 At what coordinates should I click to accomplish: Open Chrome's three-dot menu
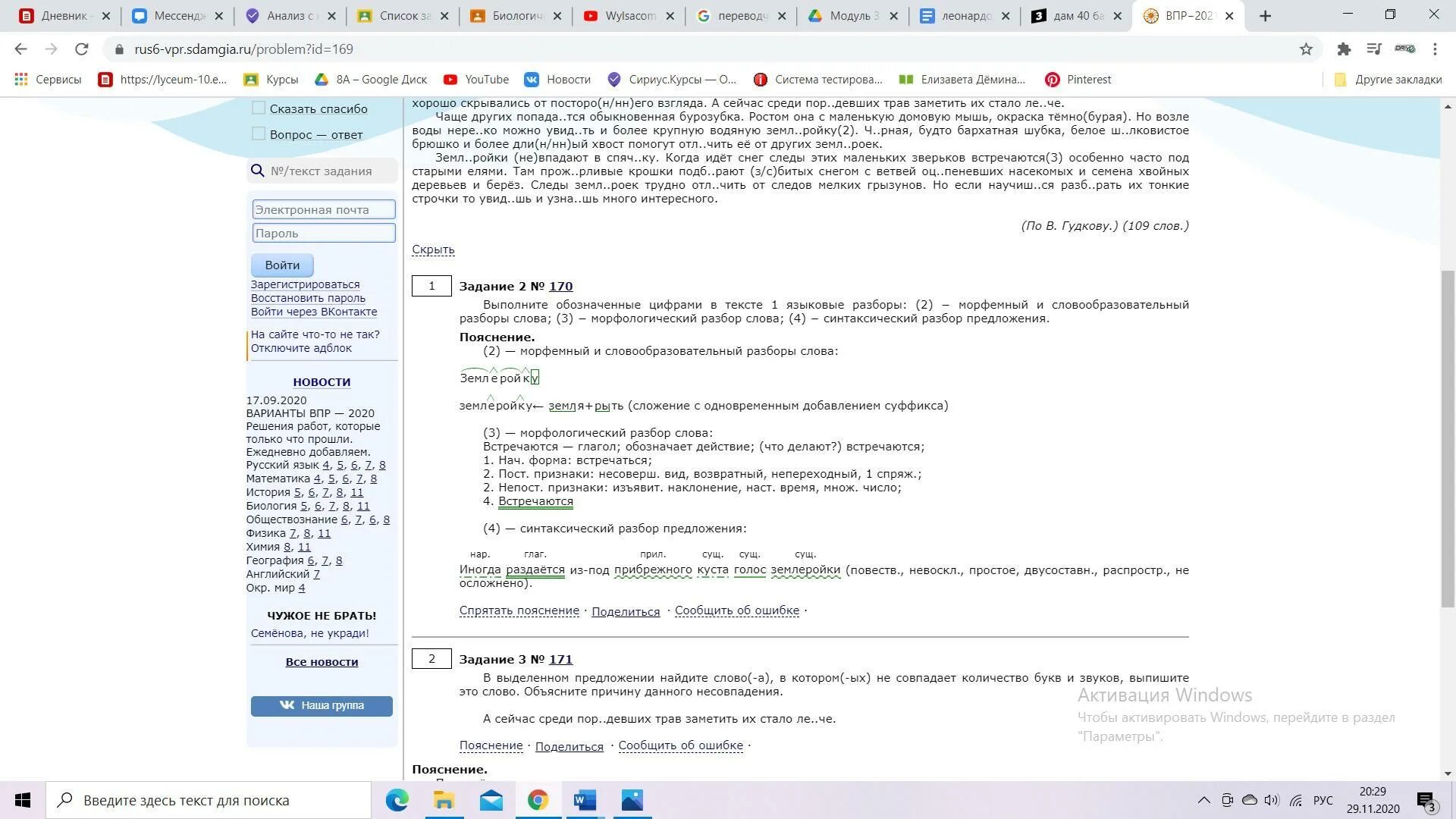(1435, 49)
